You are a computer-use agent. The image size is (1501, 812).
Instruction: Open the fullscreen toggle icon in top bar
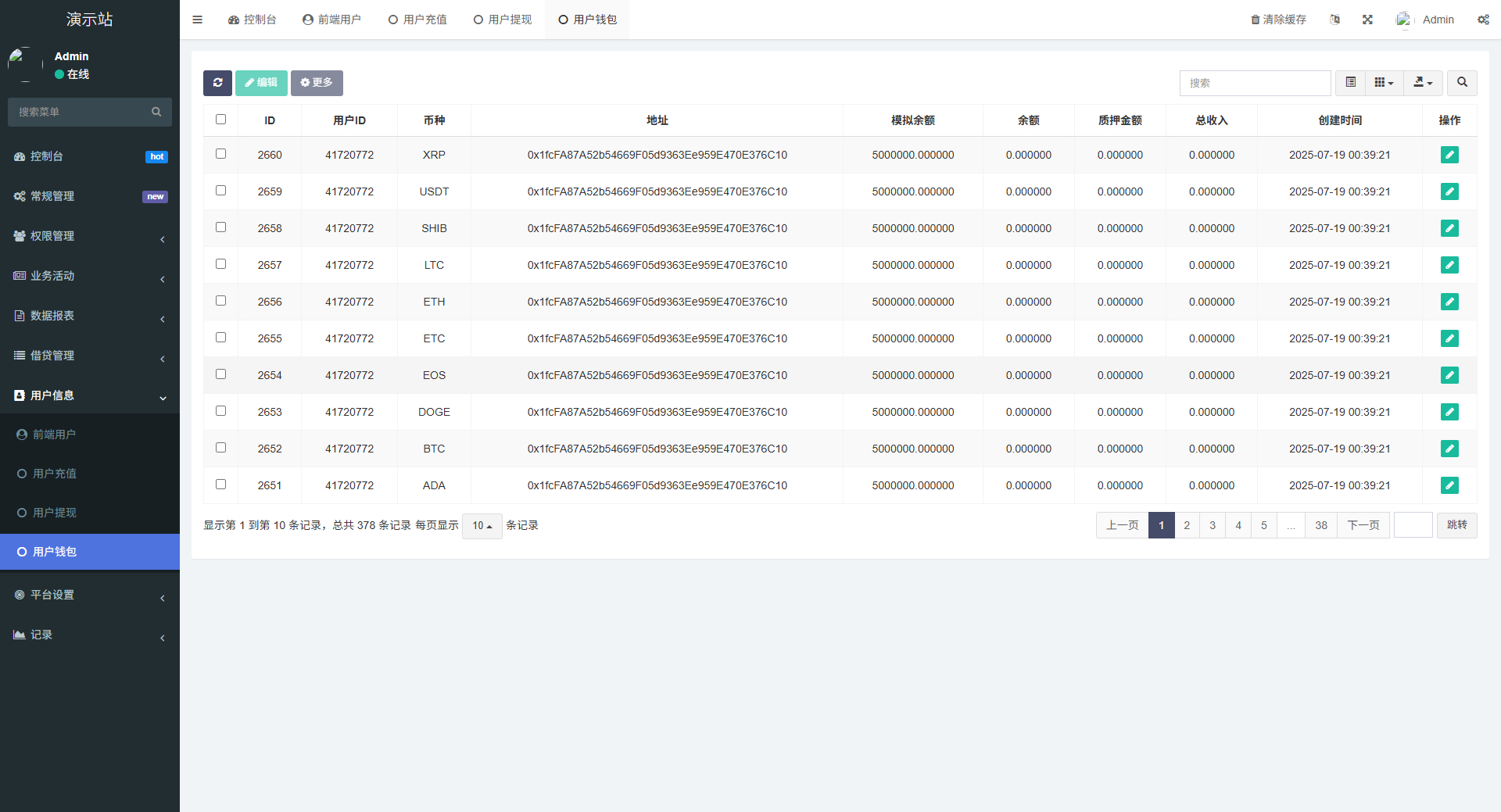pyautogui.click(x=1367, y=19)
